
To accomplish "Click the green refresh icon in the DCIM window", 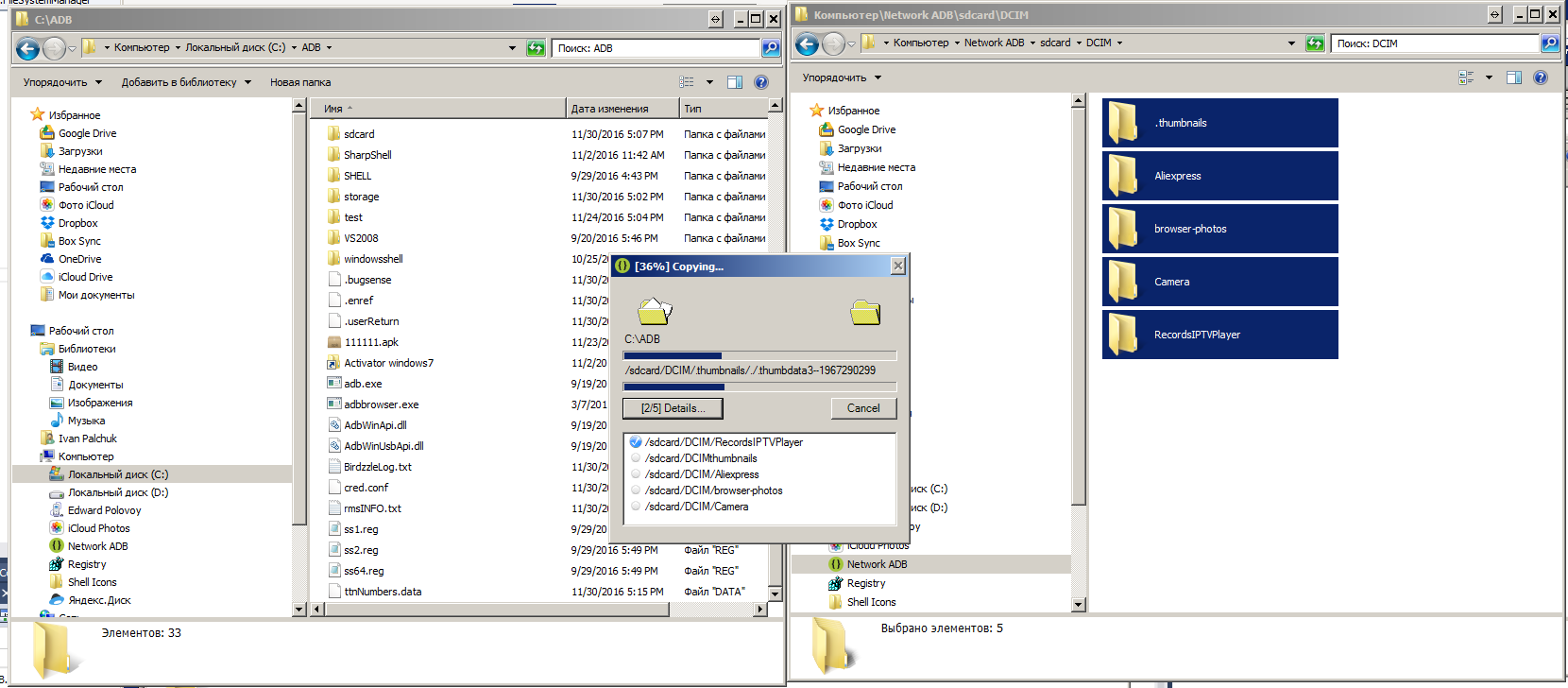I will click(1315, 43).
